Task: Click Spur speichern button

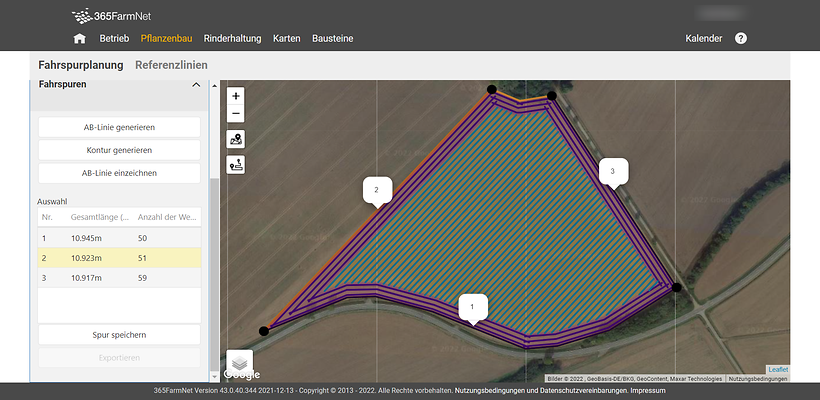Action: click(x=119, y=334)
